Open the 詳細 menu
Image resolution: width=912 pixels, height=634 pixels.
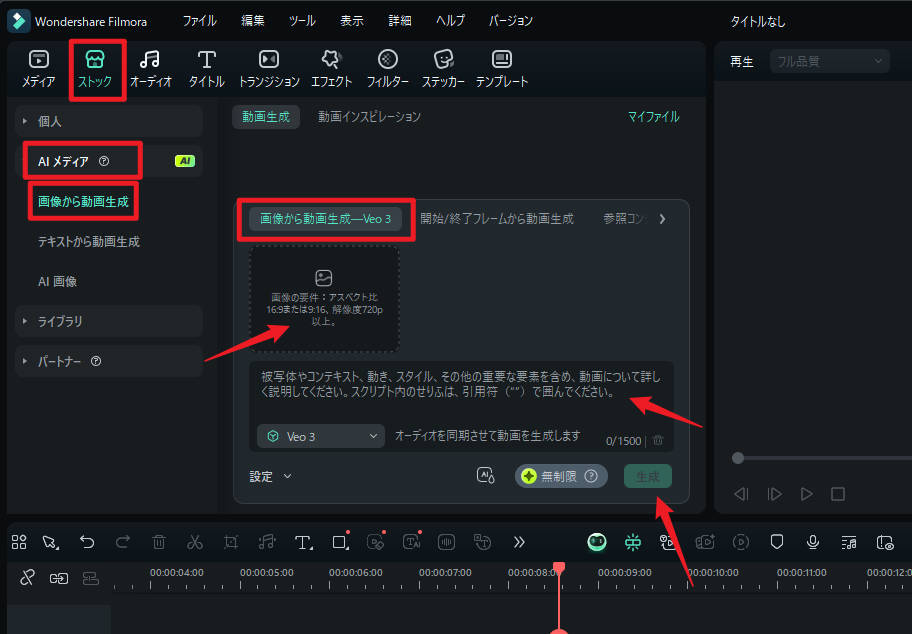[400, 21]
